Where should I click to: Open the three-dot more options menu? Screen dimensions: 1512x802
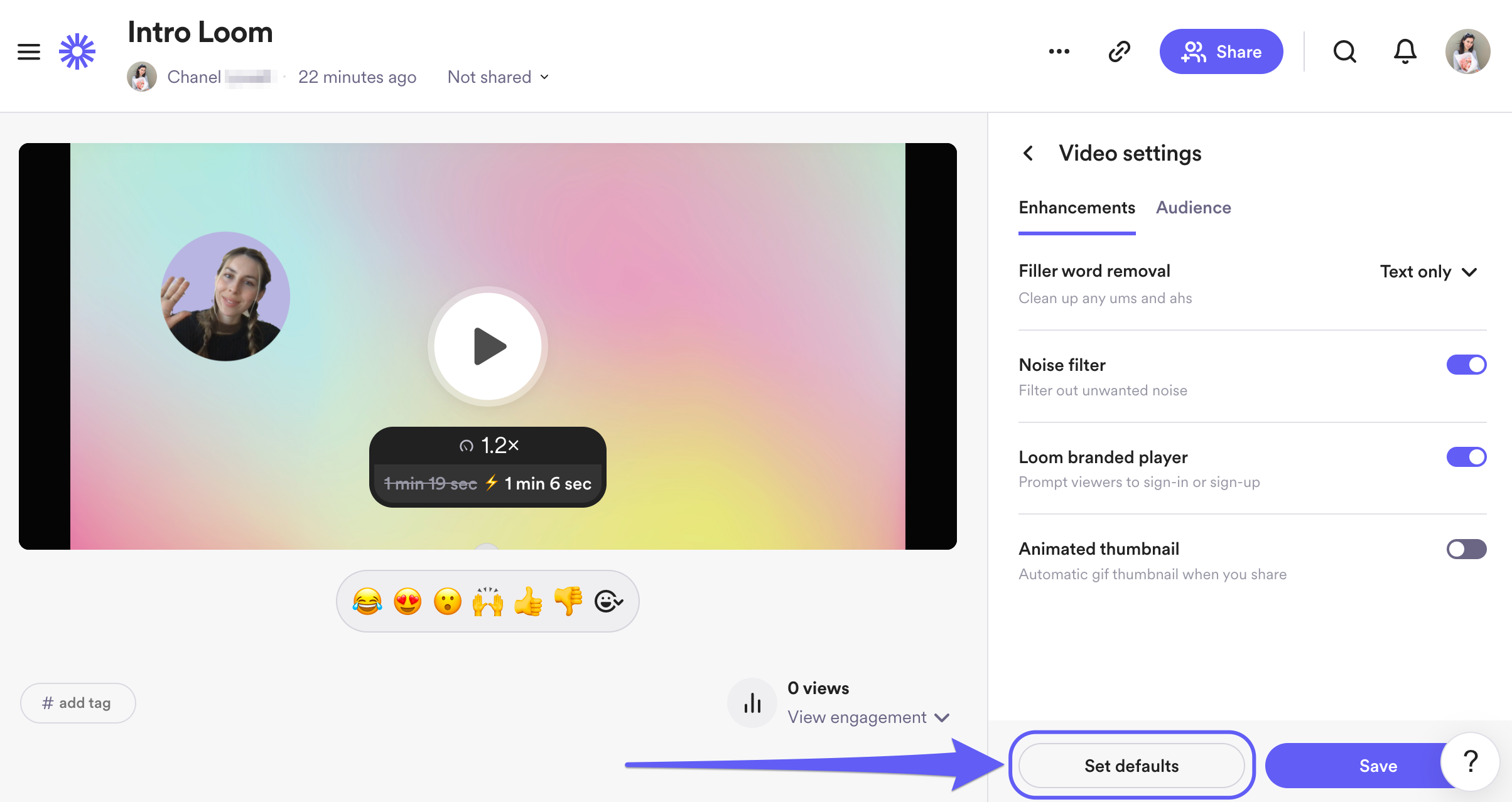coord(1059,51)
